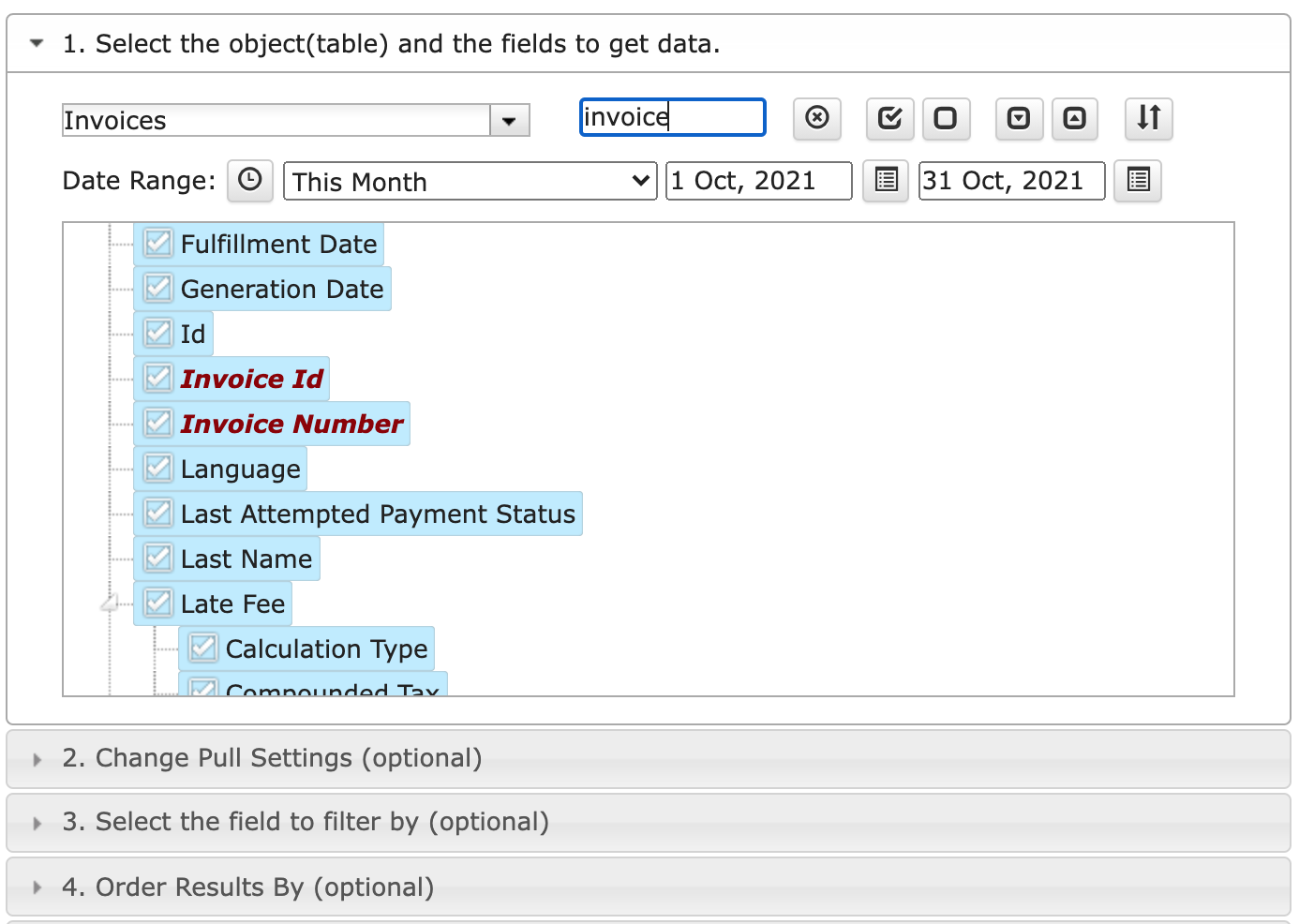Select the Invoice Id field label
This screenshot has width=1299, height=924.
(251, 379)
